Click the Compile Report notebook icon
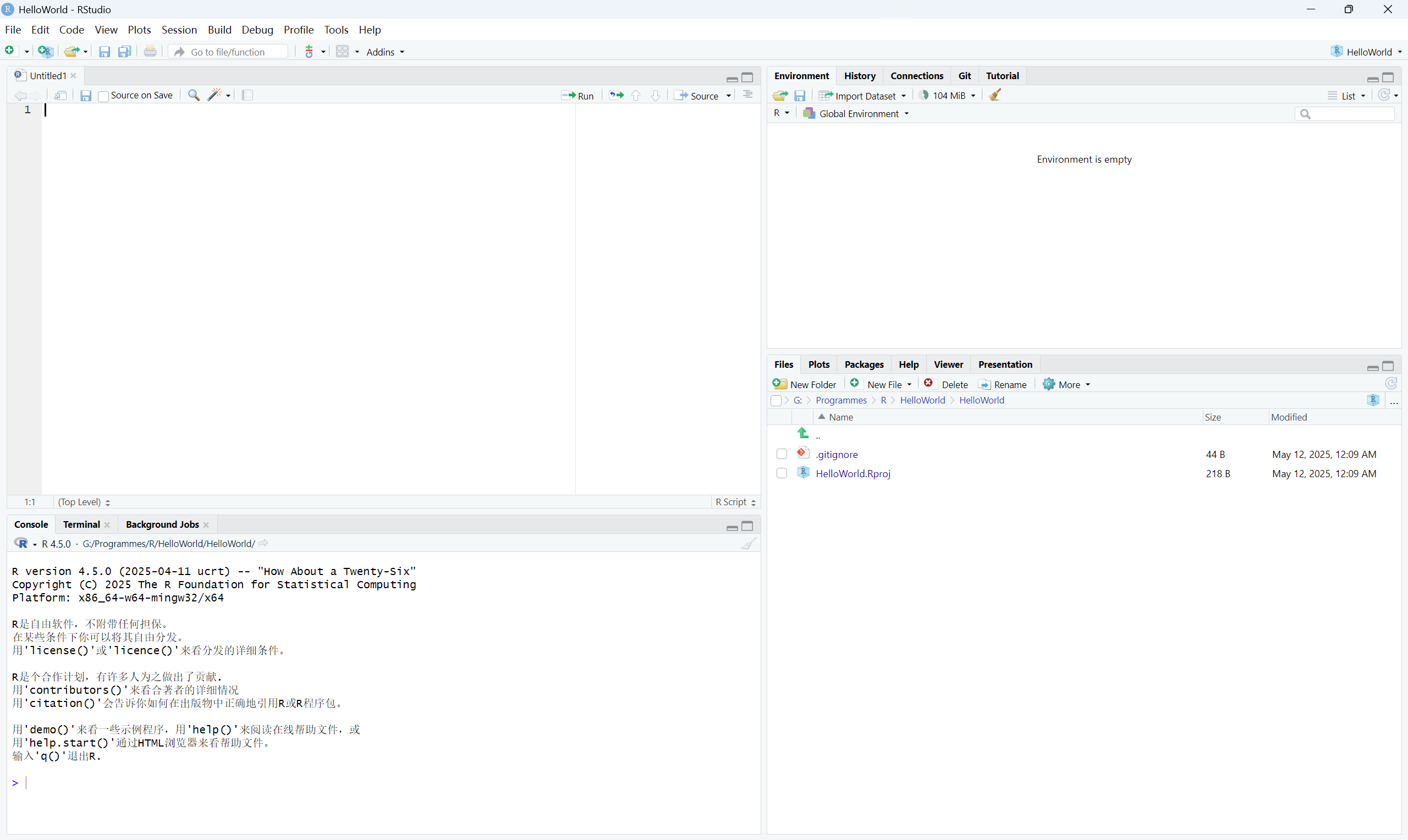Image resolution: width=1408 pixels, height=840 pixels. click(x=248, y=95)
